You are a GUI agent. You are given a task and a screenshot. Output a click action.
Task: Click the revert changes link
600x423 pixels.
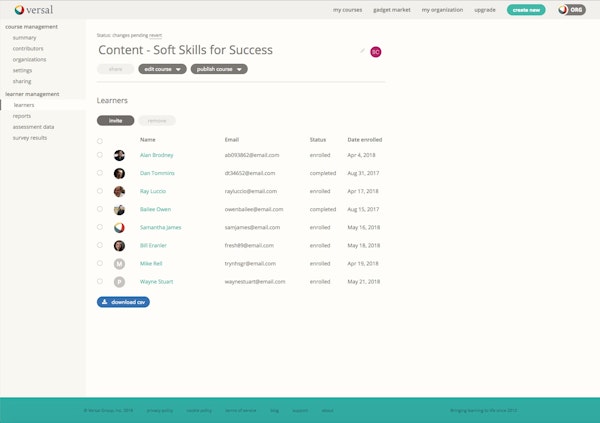tap(156, 35)
